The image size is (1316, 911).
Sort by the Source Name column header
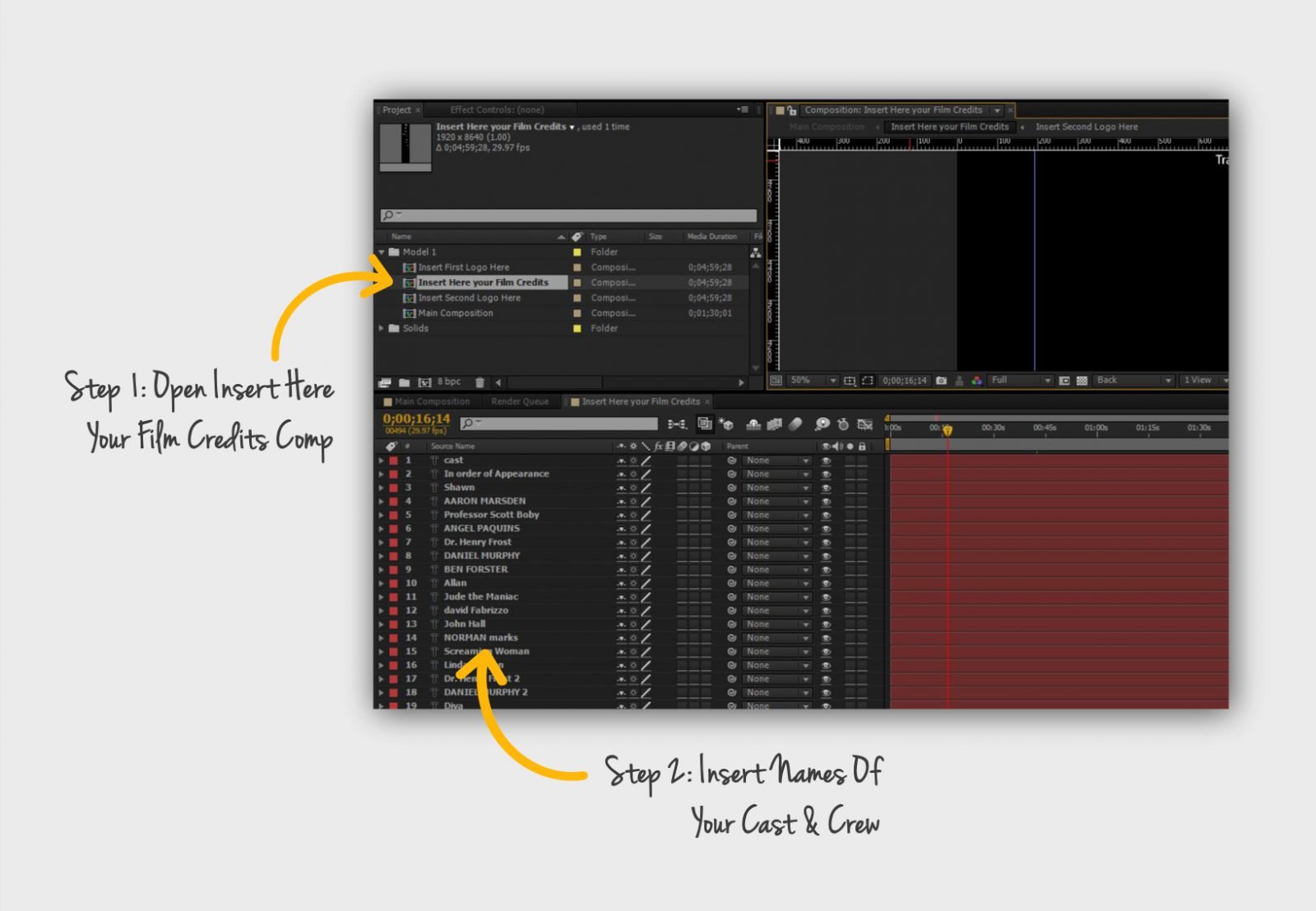(452, 446)
